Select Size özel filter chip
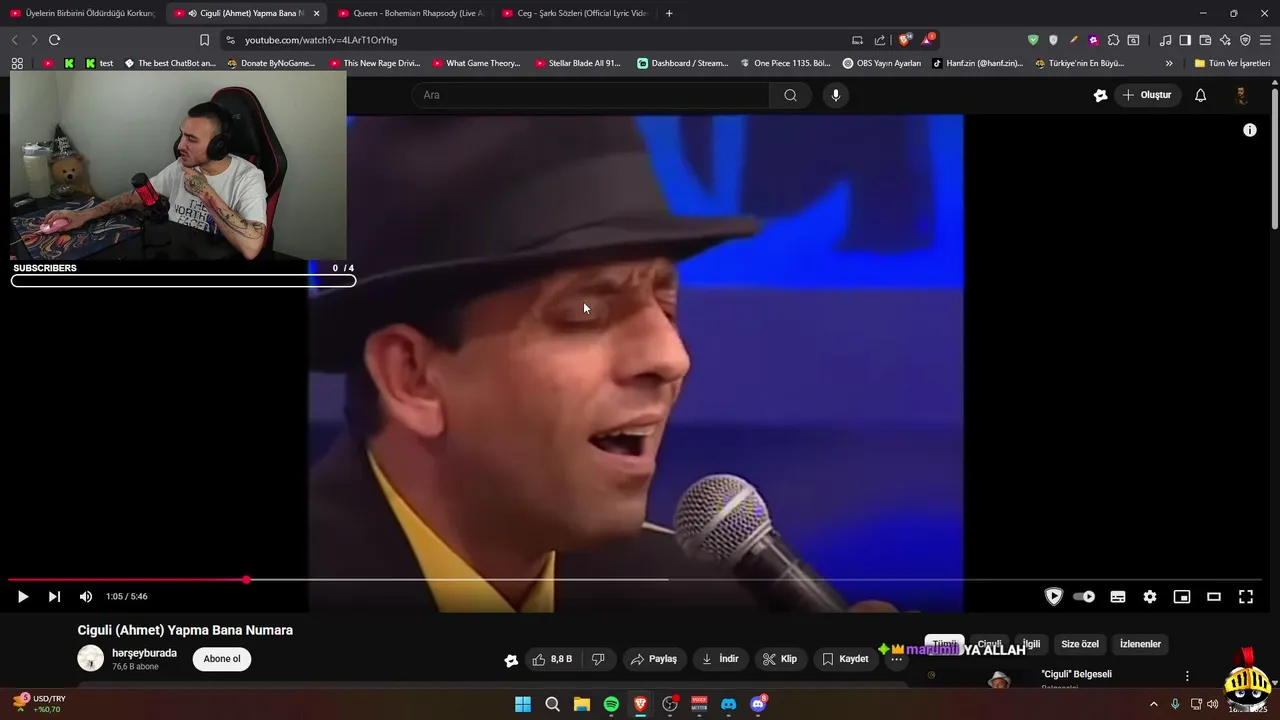The image size is (1280, 720). (x=1080, y=644)
